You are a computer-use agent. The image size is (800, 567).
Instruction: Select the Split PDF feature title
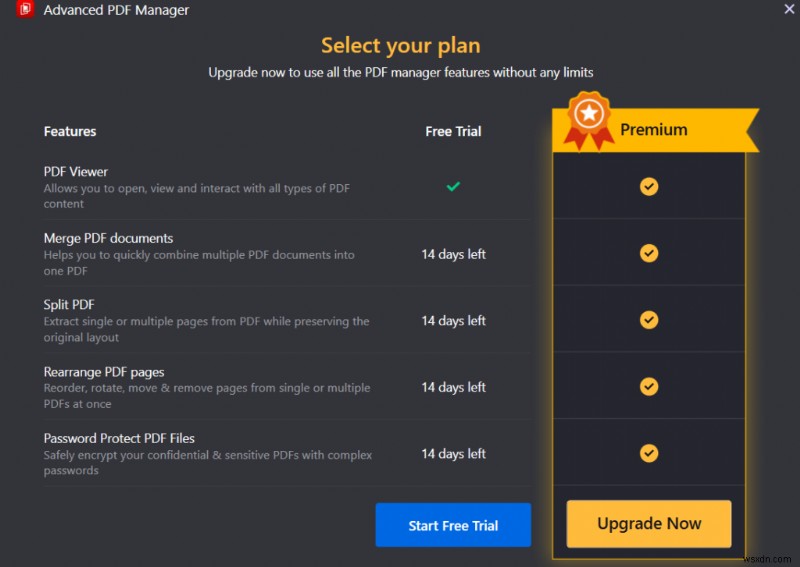click(69, 304)
